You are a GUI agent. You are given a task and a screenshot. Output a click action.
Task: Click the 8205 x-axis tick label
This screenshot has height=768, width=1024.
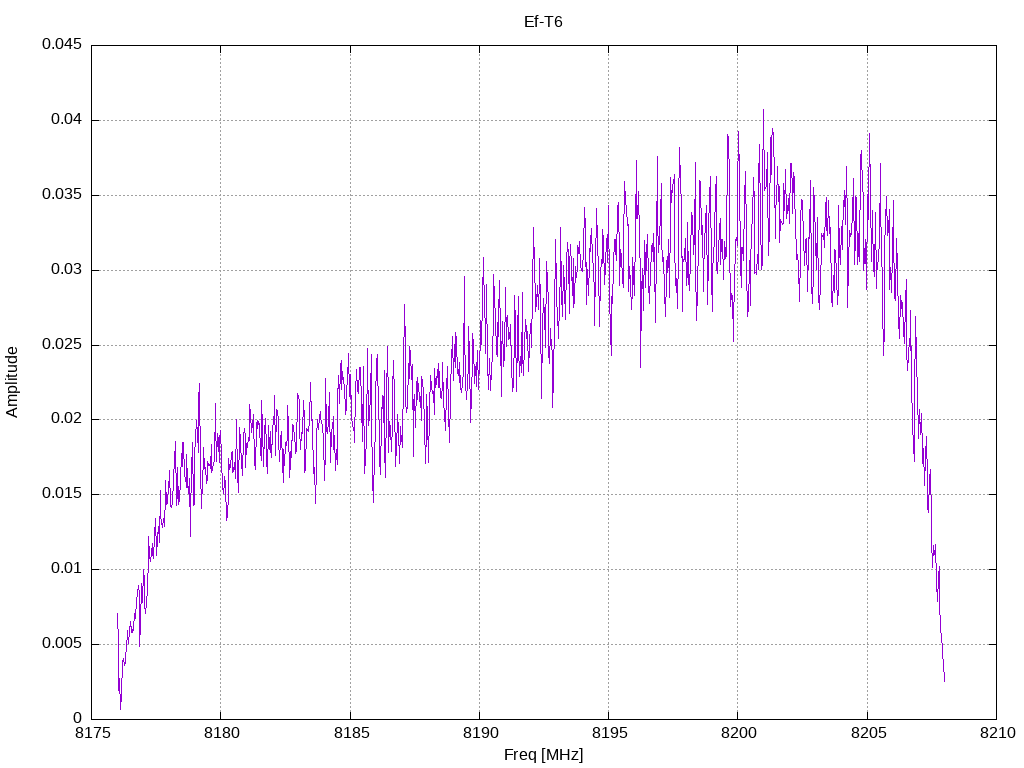(x=869, y=733)
